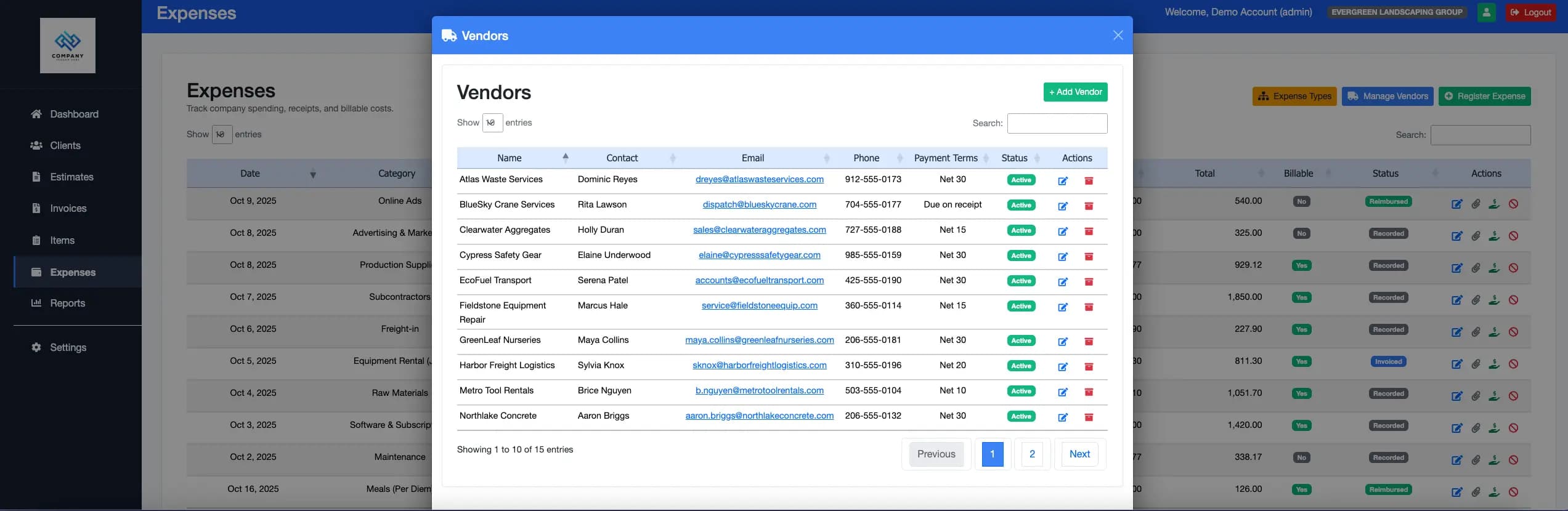Delete the Harbor Freight Logistics vendor
The image size is (1568, 511).
click(1089, 367)
